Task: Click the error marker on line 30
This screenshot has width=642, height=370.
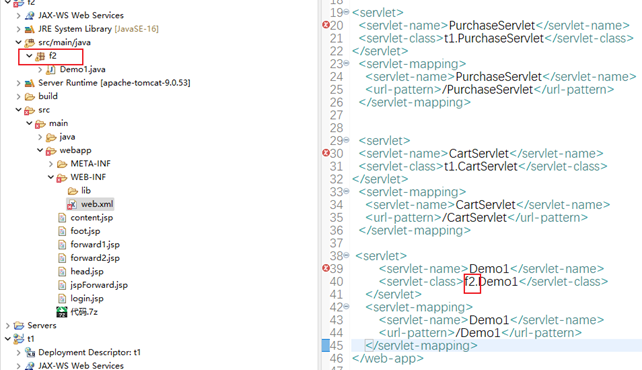Action: click(326, 153)
